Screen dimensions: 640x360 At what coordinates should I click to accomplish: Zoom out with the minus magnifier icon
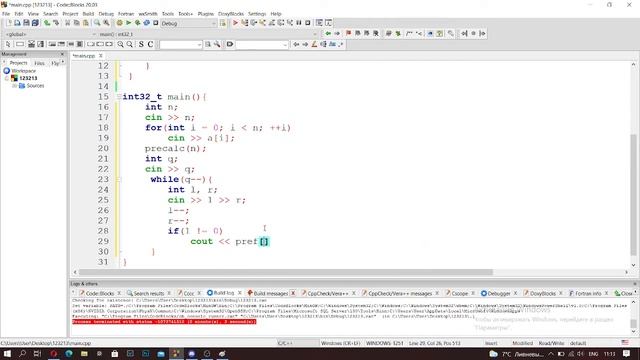tap(129, 44)
